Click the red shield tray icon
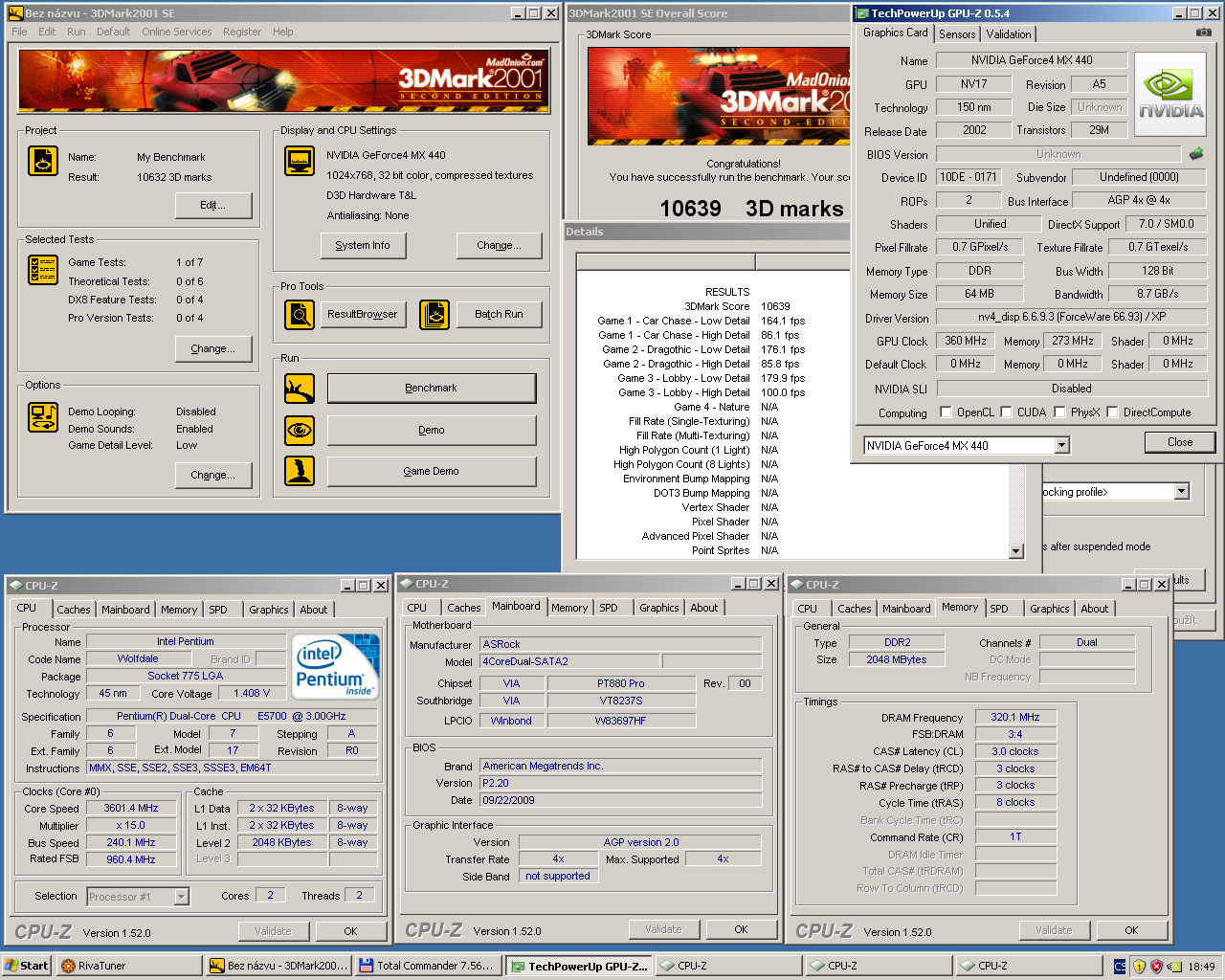 (x=1156, y=967)
